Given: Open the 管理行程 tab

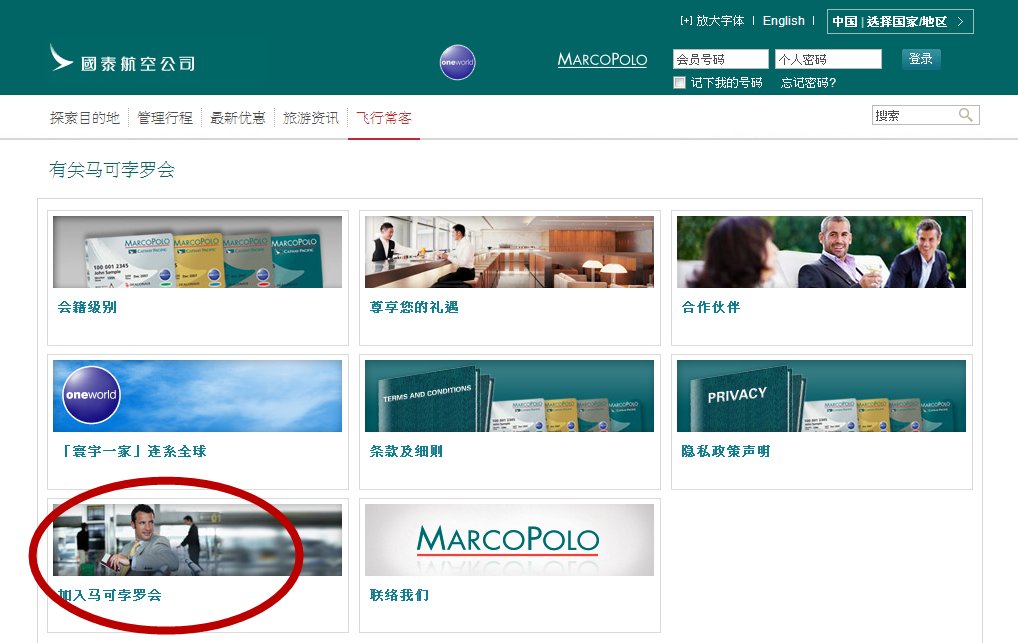Looking at the screenshot, I should 165,116.
